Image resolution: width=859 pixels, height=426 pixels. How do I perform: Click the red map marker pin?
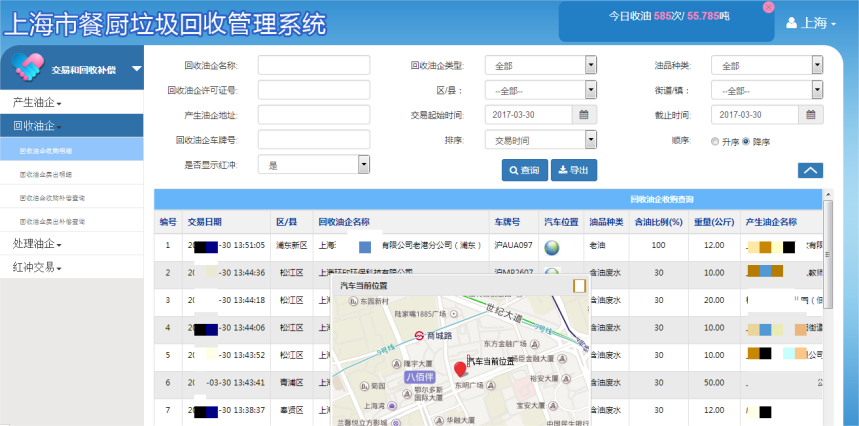pos(461,369)
